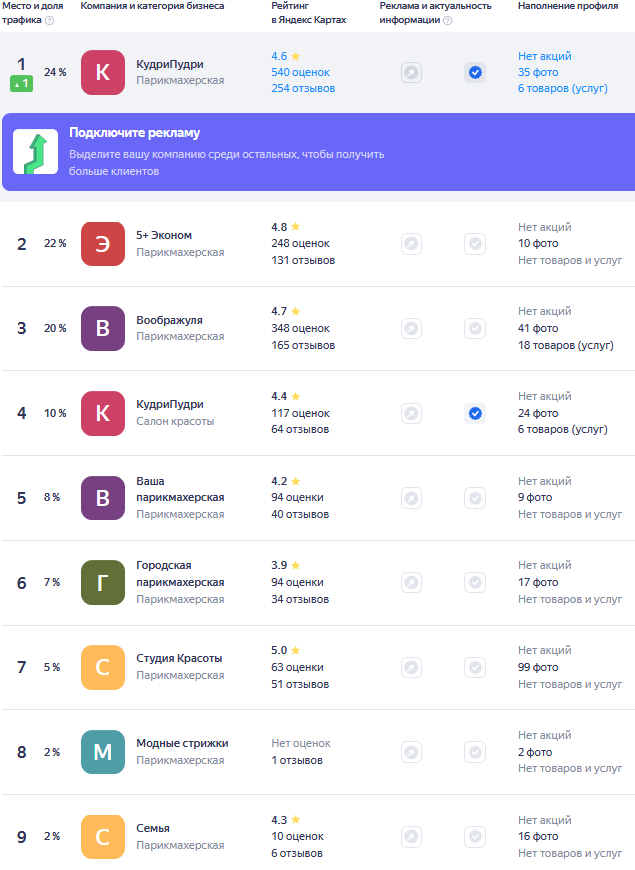Click the green +1 position change badge
This screenshot has width=635, height=870.
pos(22,84)
